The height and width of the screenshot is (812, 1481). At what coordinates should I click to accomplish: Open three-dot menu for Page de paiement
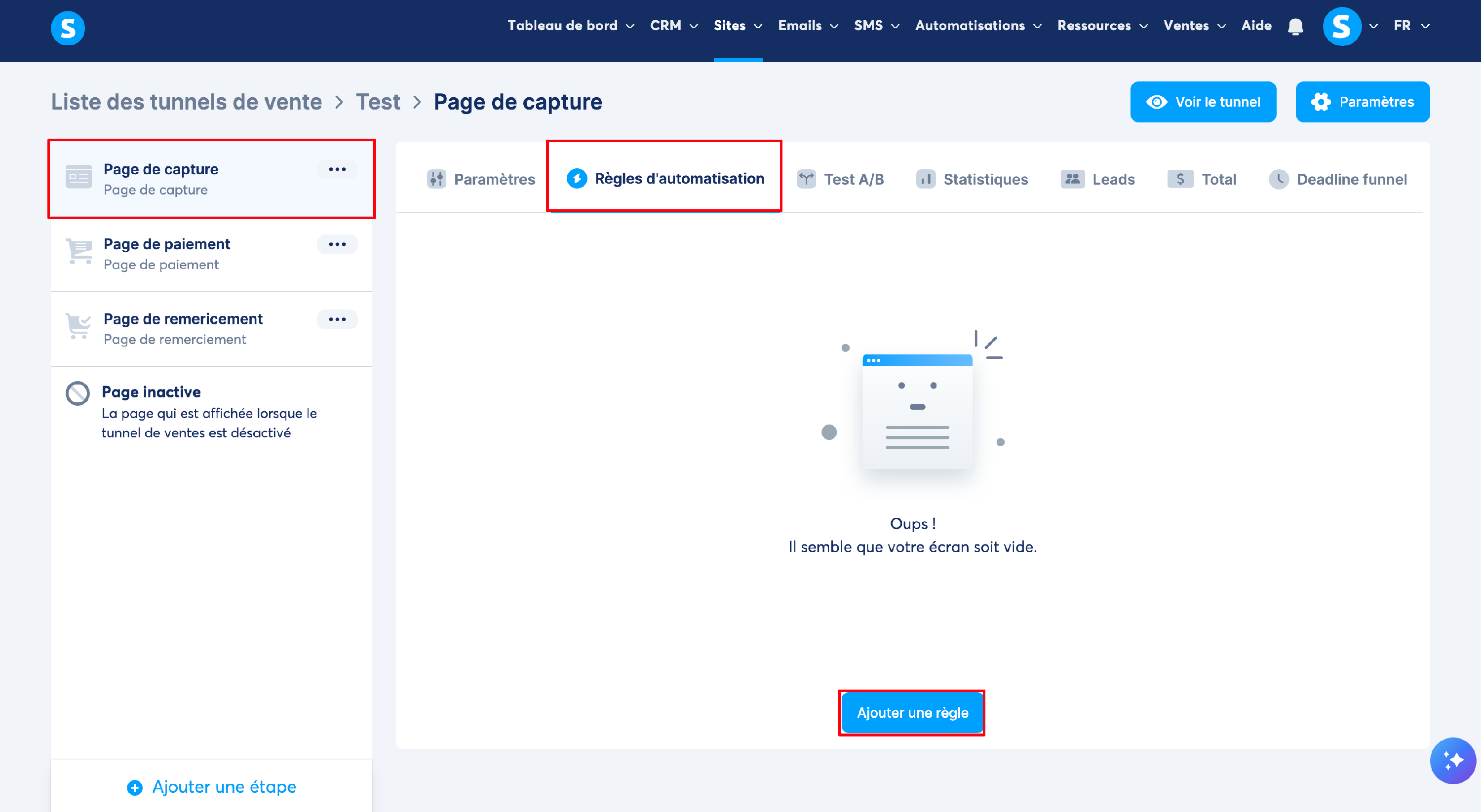click(337, 244)
